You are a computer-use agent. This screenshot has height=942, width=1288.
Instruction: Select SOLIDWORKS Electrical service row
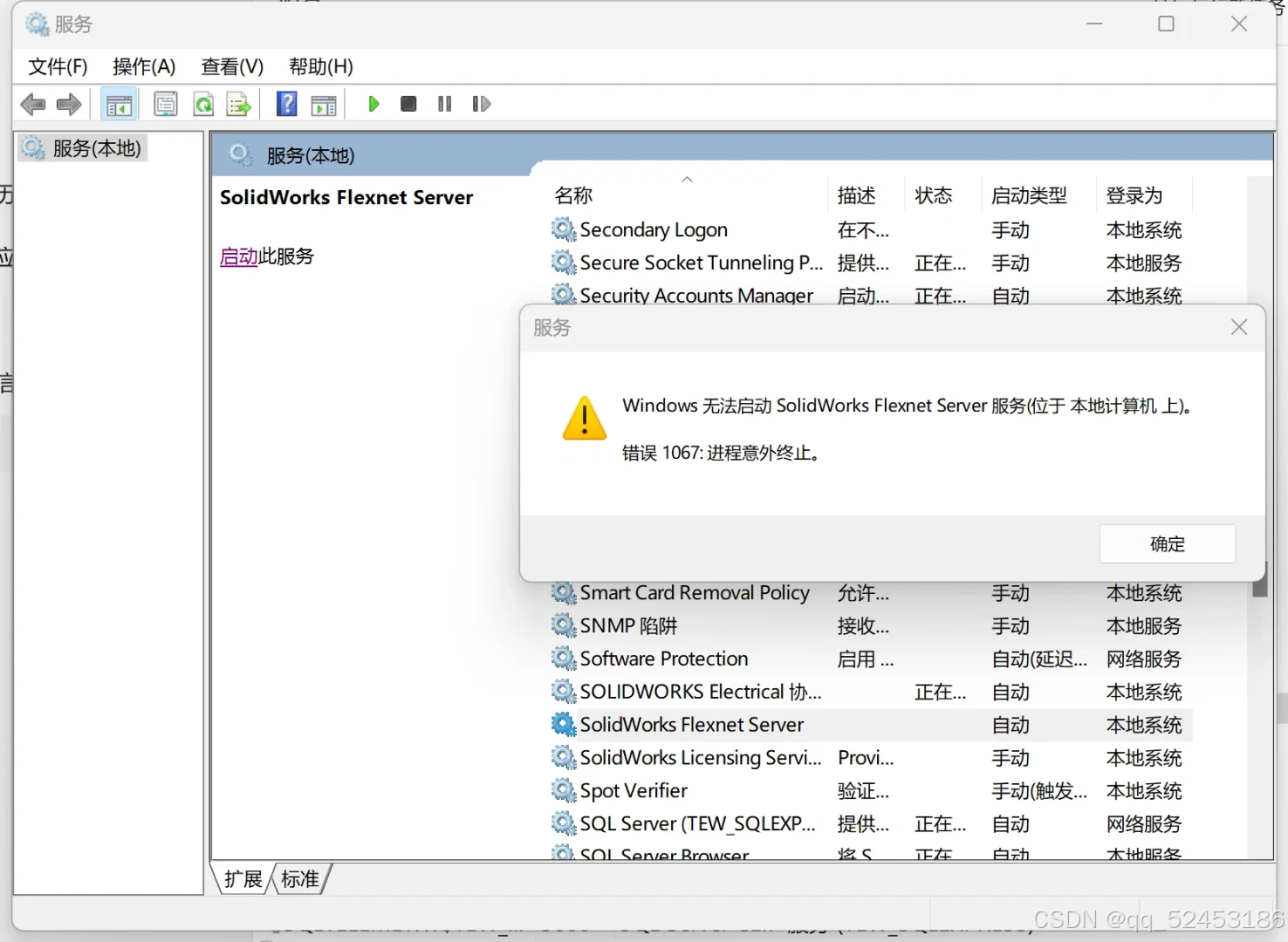871,692
